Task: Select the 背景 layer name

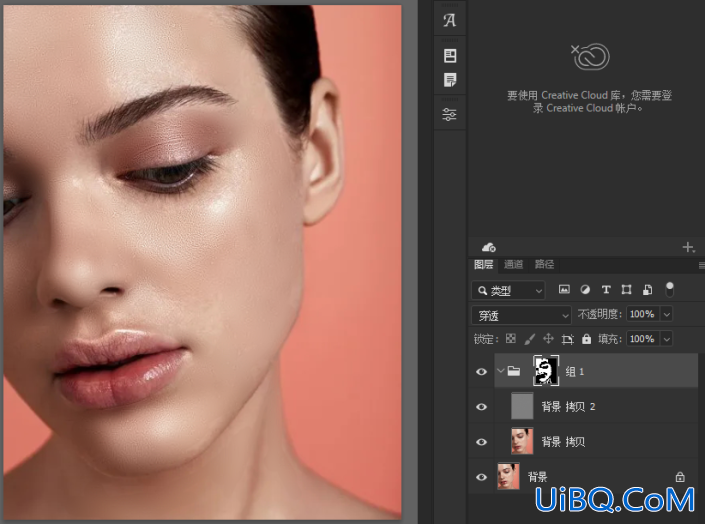Action: [537, 477]
